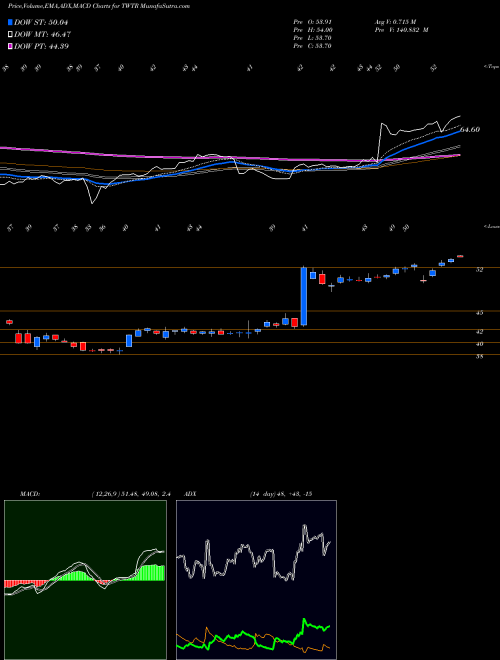Screen dimensions: 500x660
Task: Select the DOW ST: 50.04 label
Action: tap(41, 22)
